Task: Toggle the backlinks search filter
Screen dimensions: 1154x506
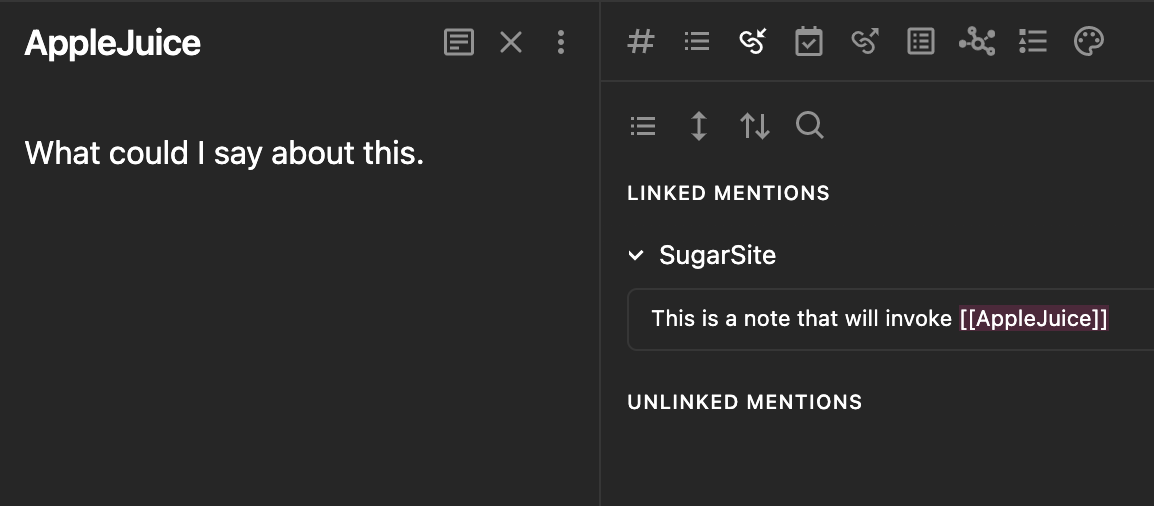Action: [x=810, y=126]
